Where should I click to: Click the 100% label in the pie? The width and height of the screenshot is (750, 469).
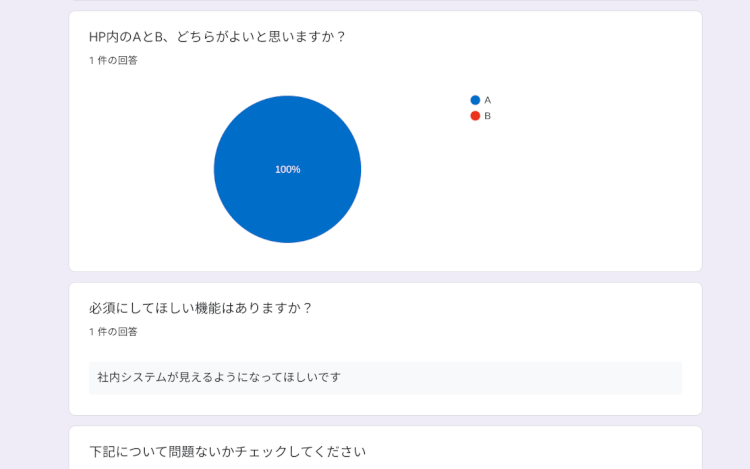[x=288, y=170]
